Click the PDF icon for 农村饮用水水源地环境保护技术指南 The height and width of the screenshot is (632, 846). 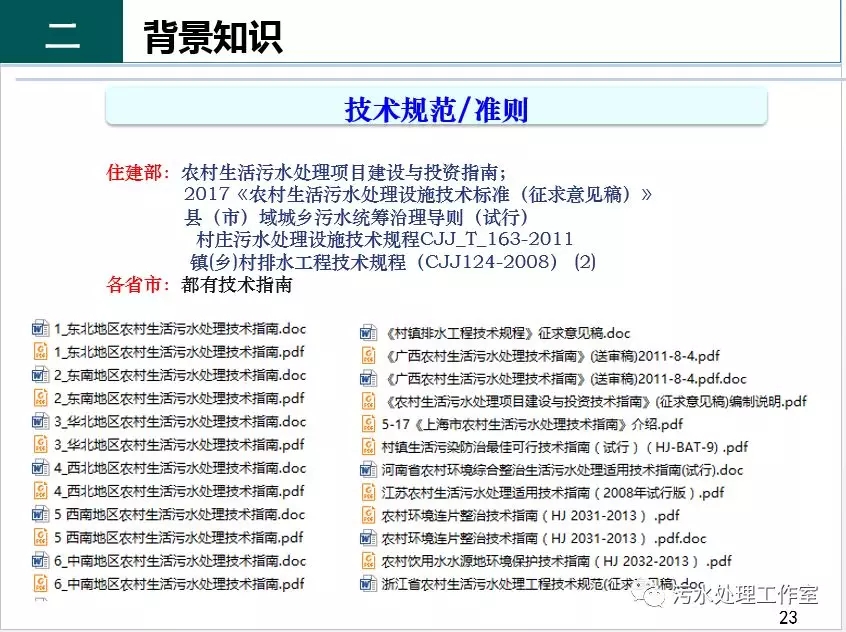pos(368,561)
